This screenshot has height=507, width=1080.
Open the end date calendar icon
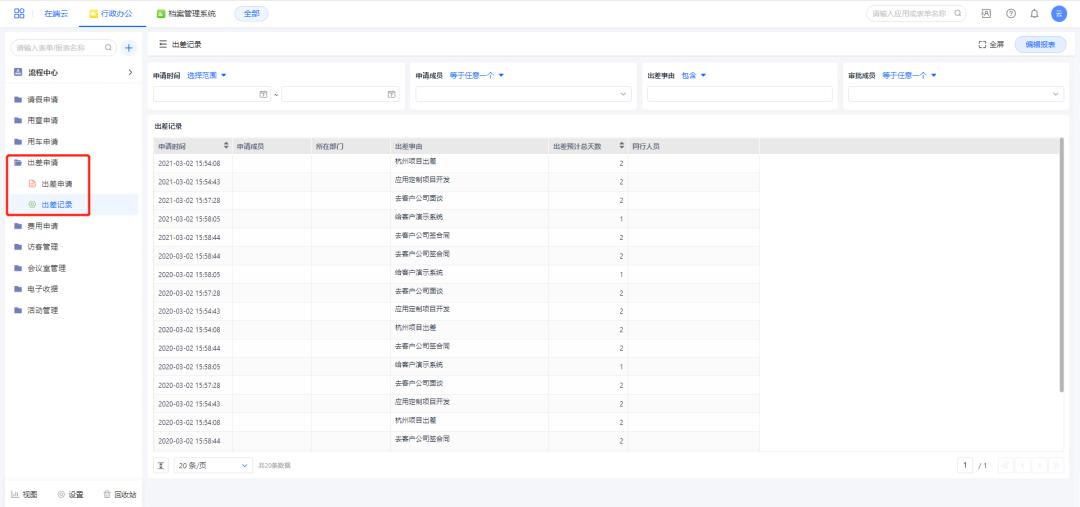coord(391,94)
